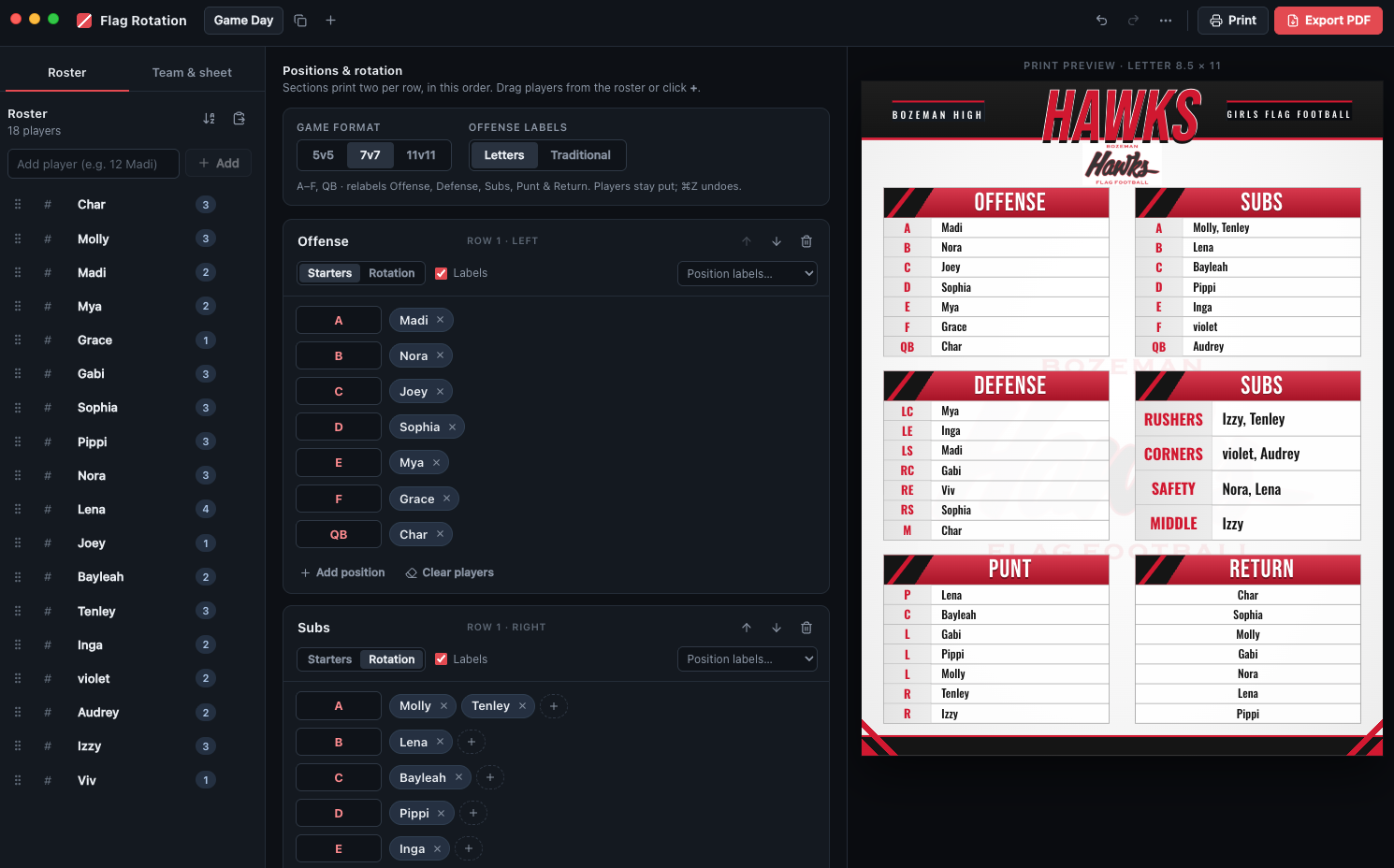
Task: Add another player to Subs row A
Action: 554,706
